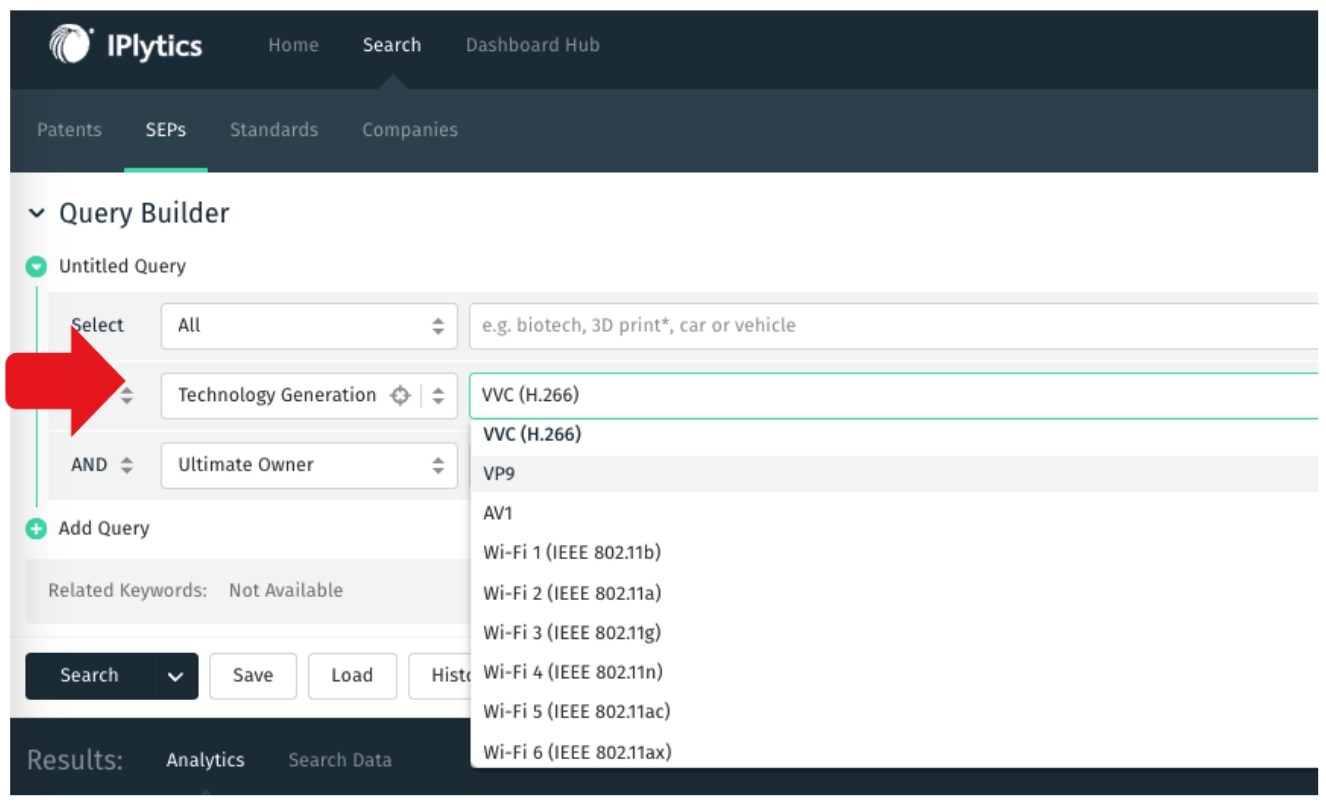
Task: Switch to the Analytics results tab
Action: (206, 761)
